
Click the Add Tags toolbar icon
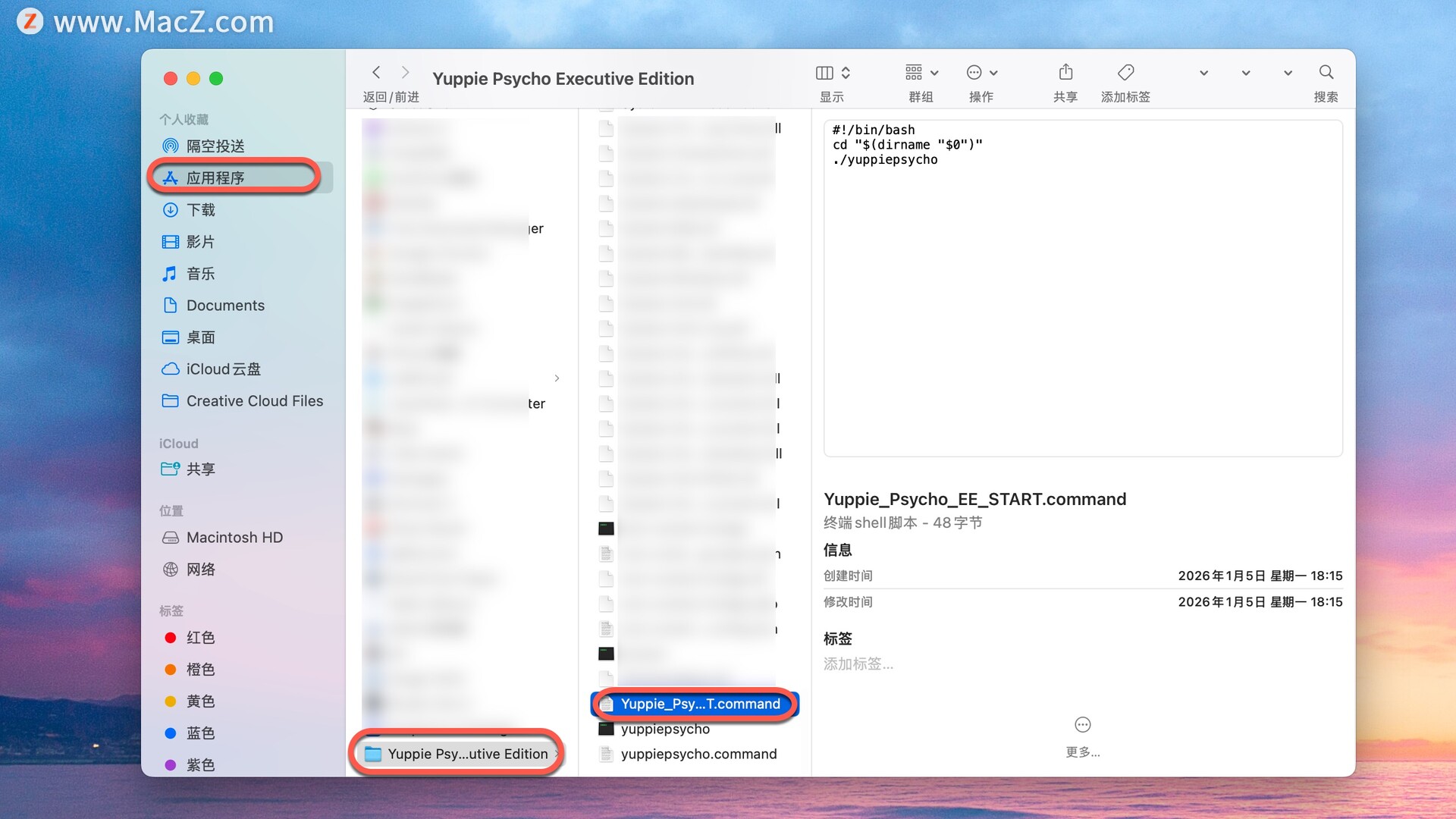1125,72
